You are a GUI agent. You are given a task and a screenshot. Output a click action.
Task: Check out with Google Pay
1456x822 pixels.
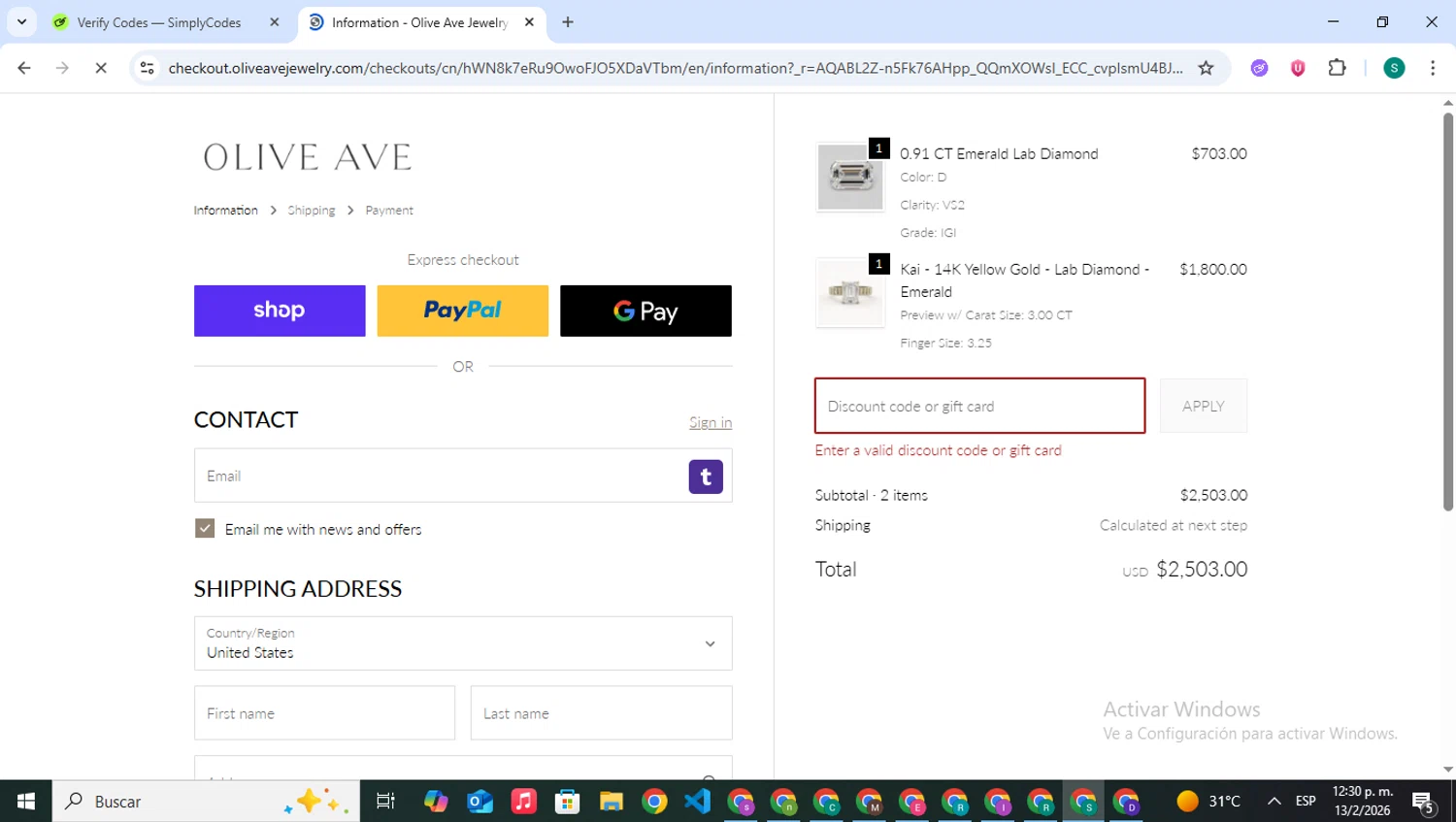click(645, 311)
